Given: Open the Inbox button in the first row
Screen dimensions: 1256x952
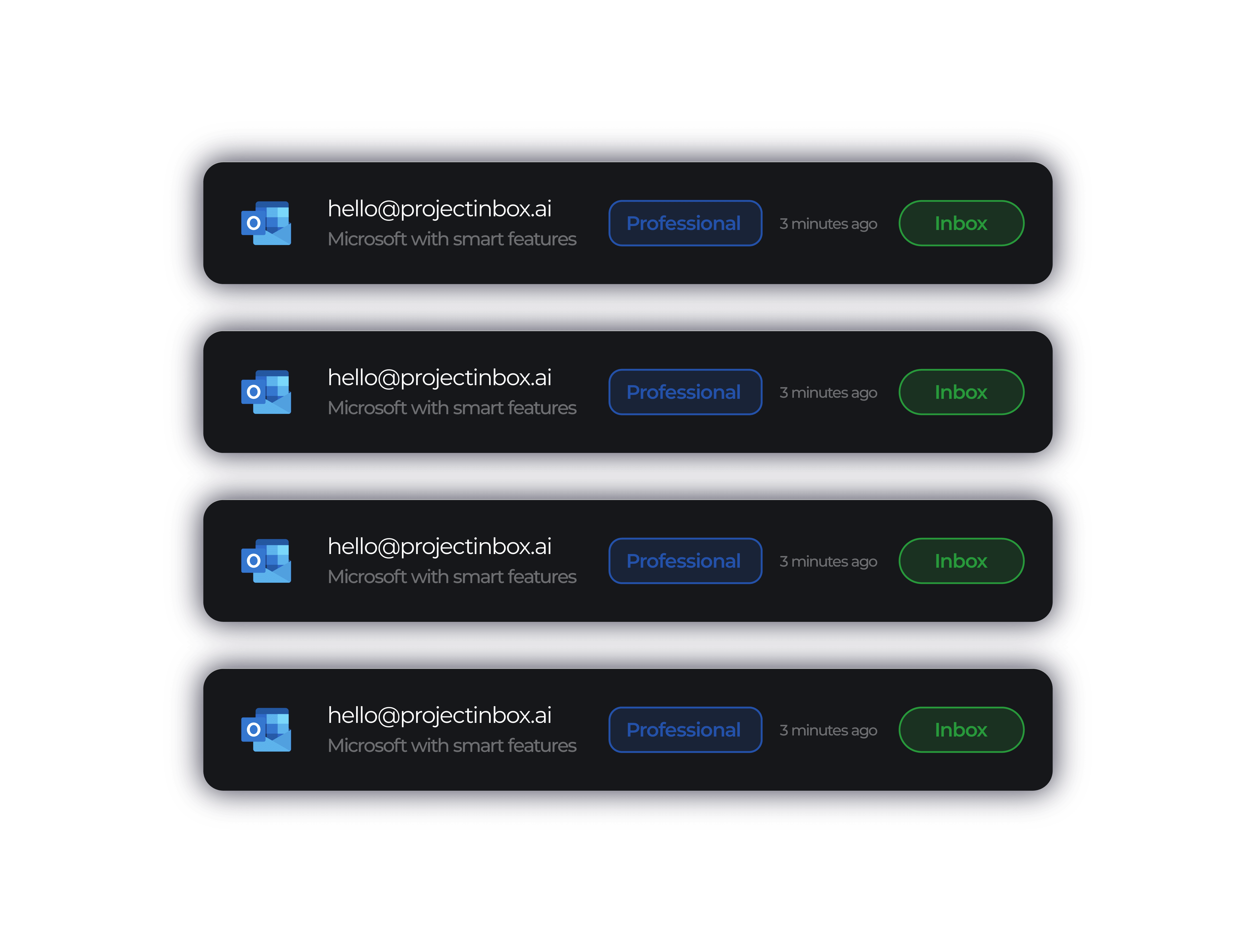Looking at the screenshot, I should click(x=961, y=223).
